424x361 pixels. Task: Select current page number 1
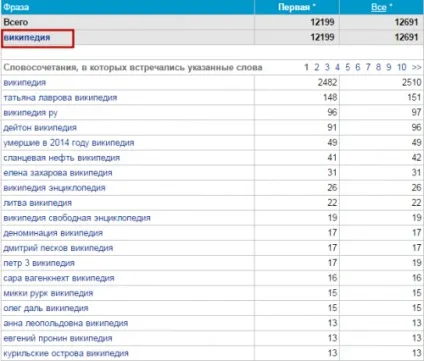click(306, 67)
